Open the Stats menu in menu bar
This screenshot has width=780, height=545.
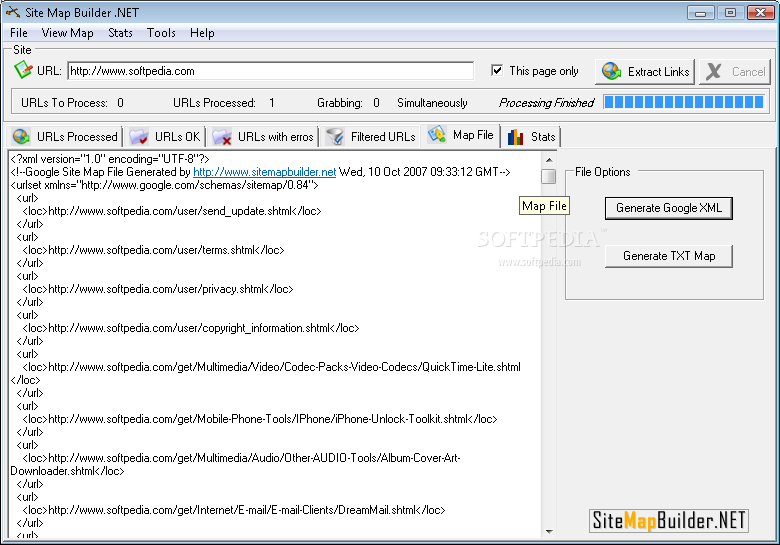click(120, 33)
